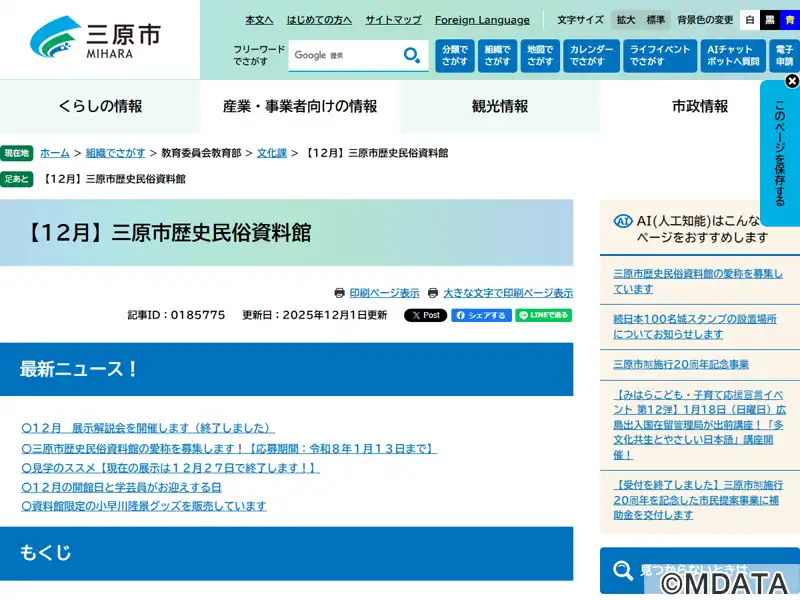Open the カレンダーでさがす button
Screen dimensions: 800x600
click(x=590, y=56)
